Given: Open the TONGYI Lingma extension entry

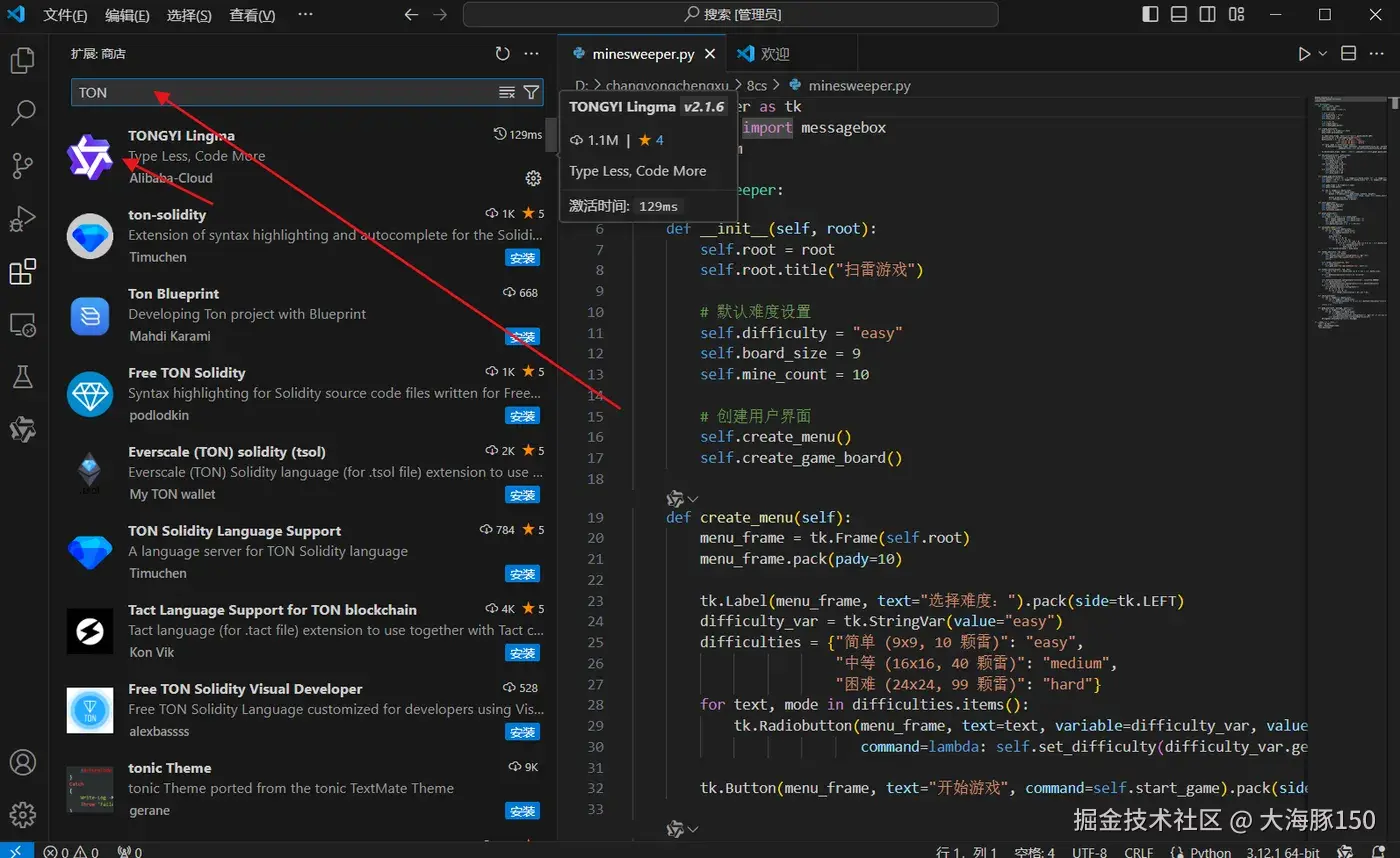Looking at the screenshot, I should tap(303, 157).
